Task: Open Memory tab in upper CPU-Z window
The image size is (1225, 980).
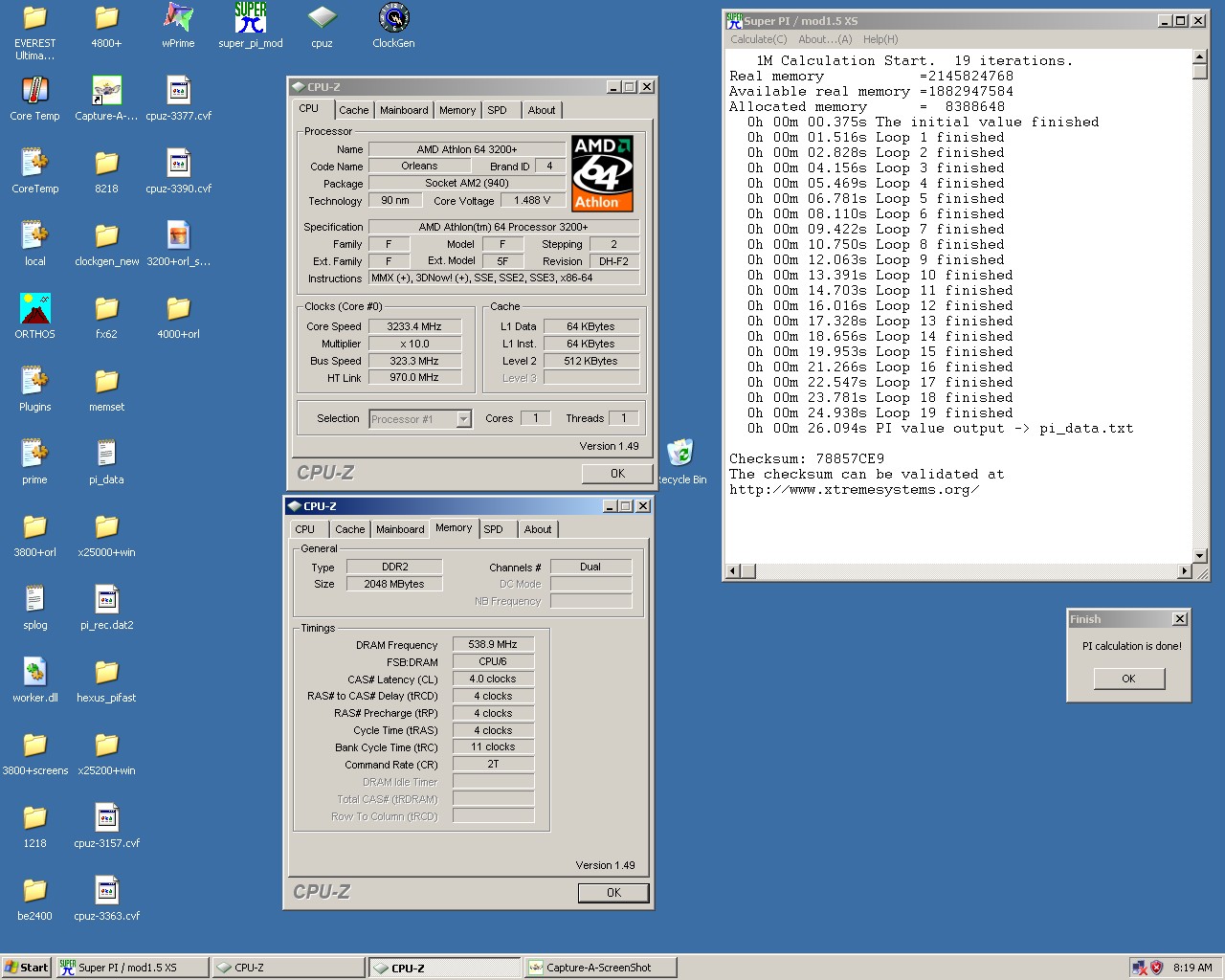Action: click(457, 110)
